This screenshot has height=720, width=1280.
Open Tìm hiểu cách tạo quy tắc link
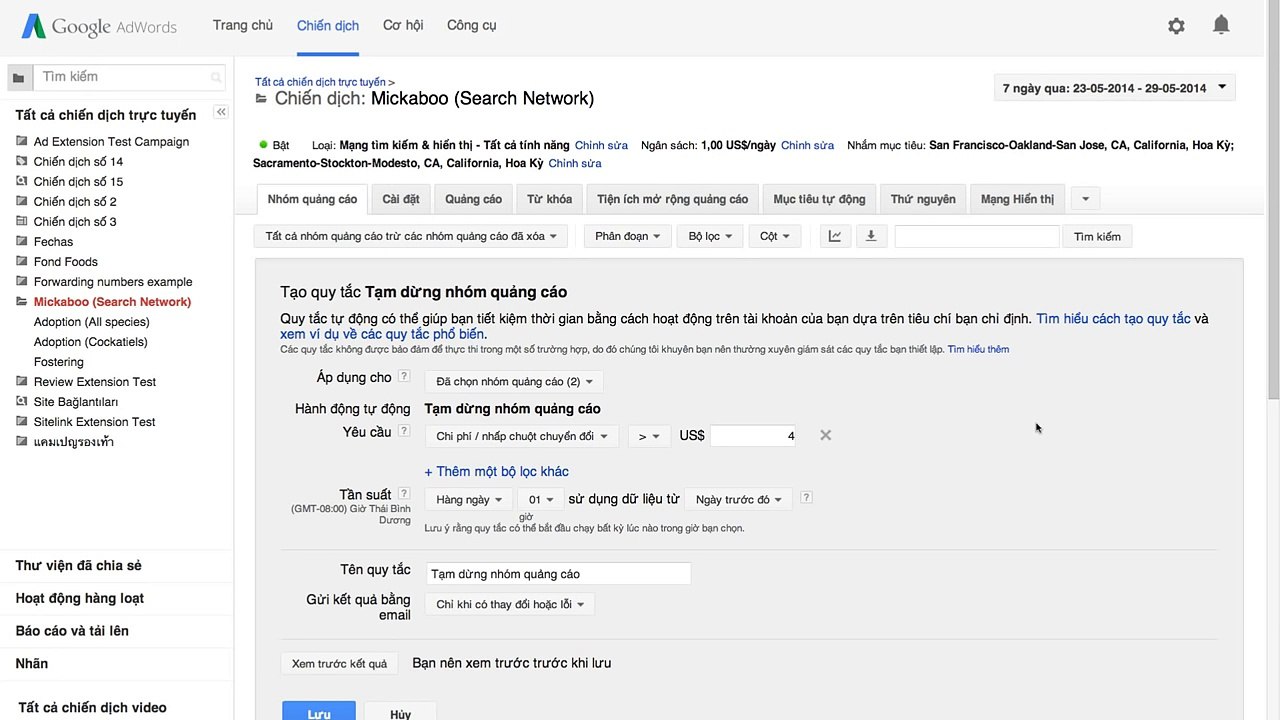pos(1113,319)
